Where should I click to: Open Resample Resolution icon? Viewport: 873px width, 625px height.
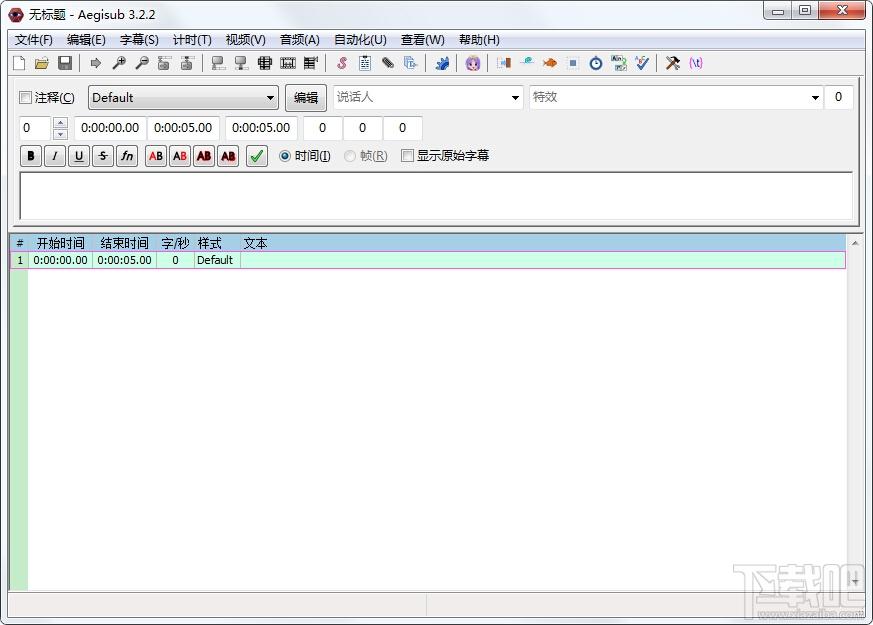tap(573, 63)
